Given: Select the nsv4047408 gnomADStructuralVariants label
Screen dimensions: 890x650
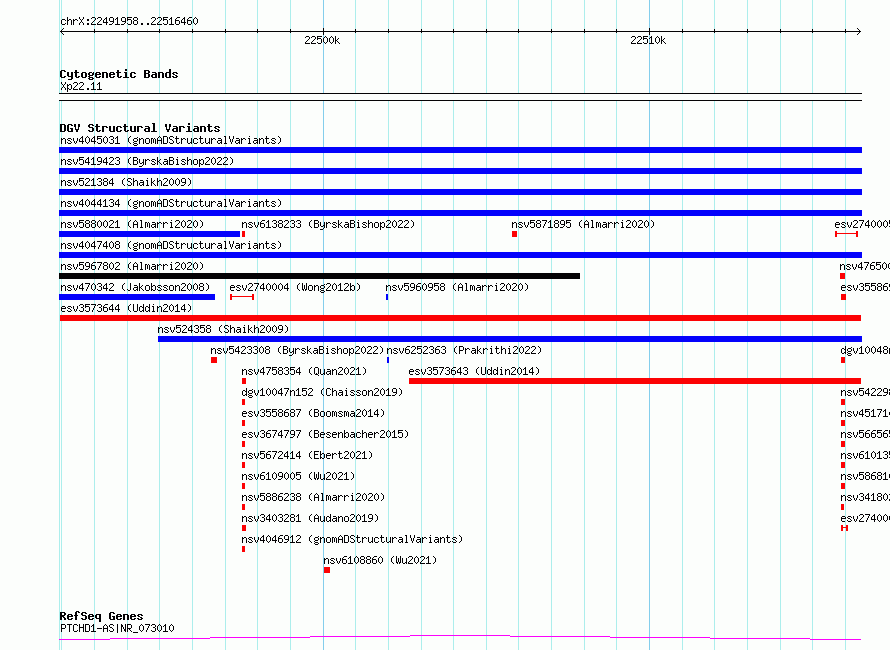Looking at the screenshot, I should coord(171,245).
